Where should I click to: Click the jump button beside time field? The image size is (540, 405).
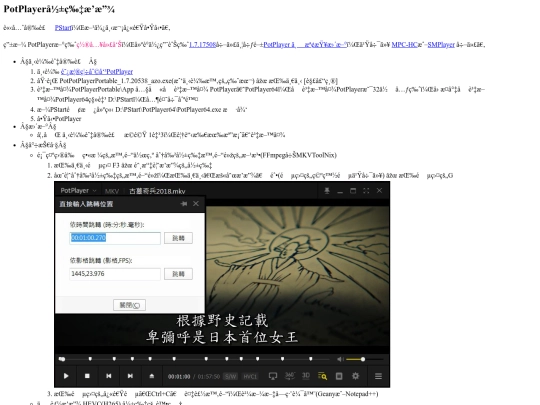(178, 238)
